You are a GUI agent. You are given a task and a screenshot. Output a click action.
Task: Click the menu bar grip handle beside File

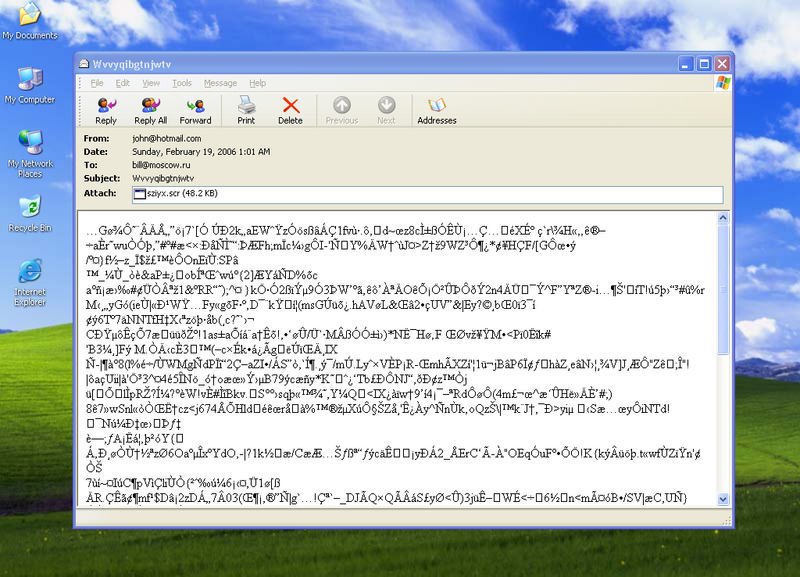(x=80, y=83)
